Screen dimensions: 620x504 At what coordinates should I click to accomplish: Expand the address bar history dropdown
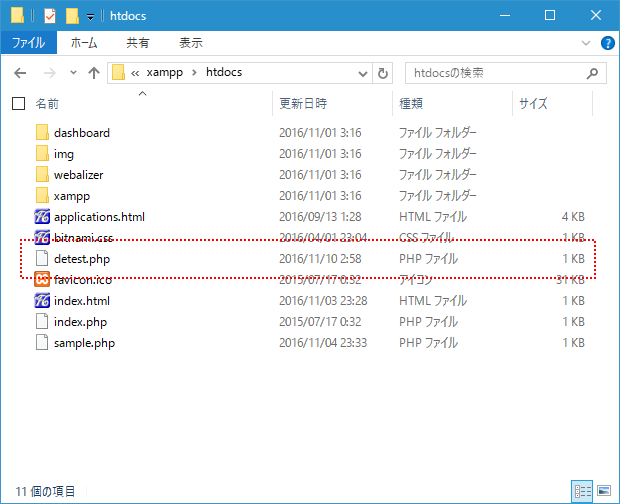363,74
